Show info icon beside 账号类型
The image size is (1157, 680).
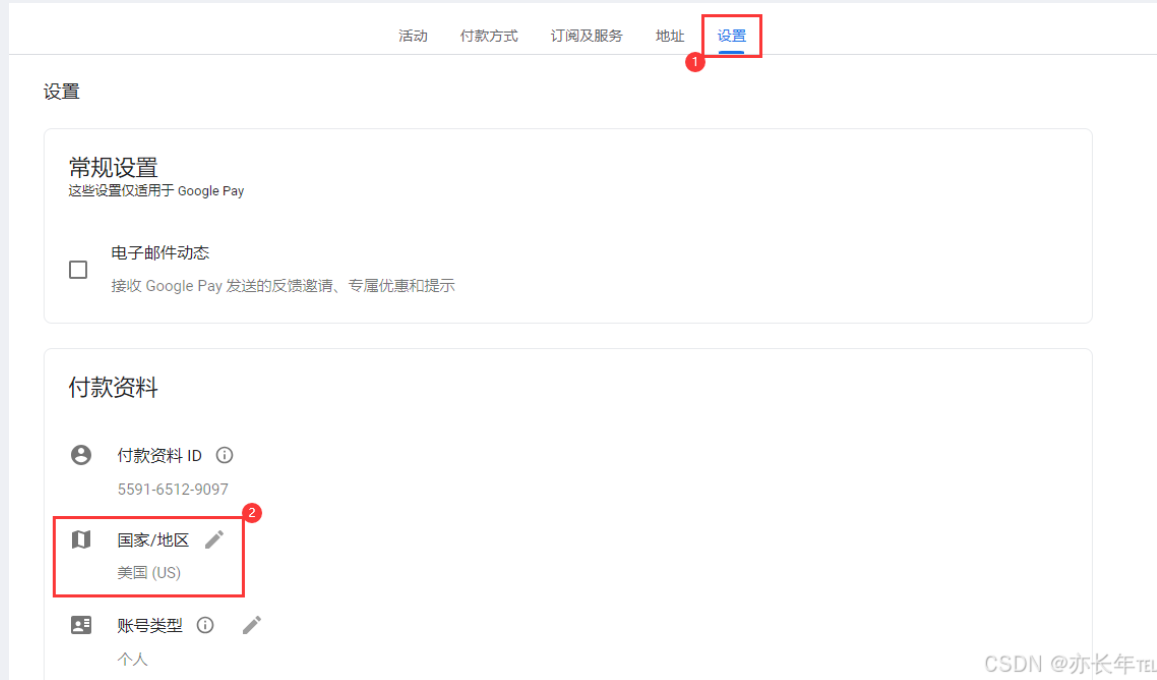pos(205,625)
